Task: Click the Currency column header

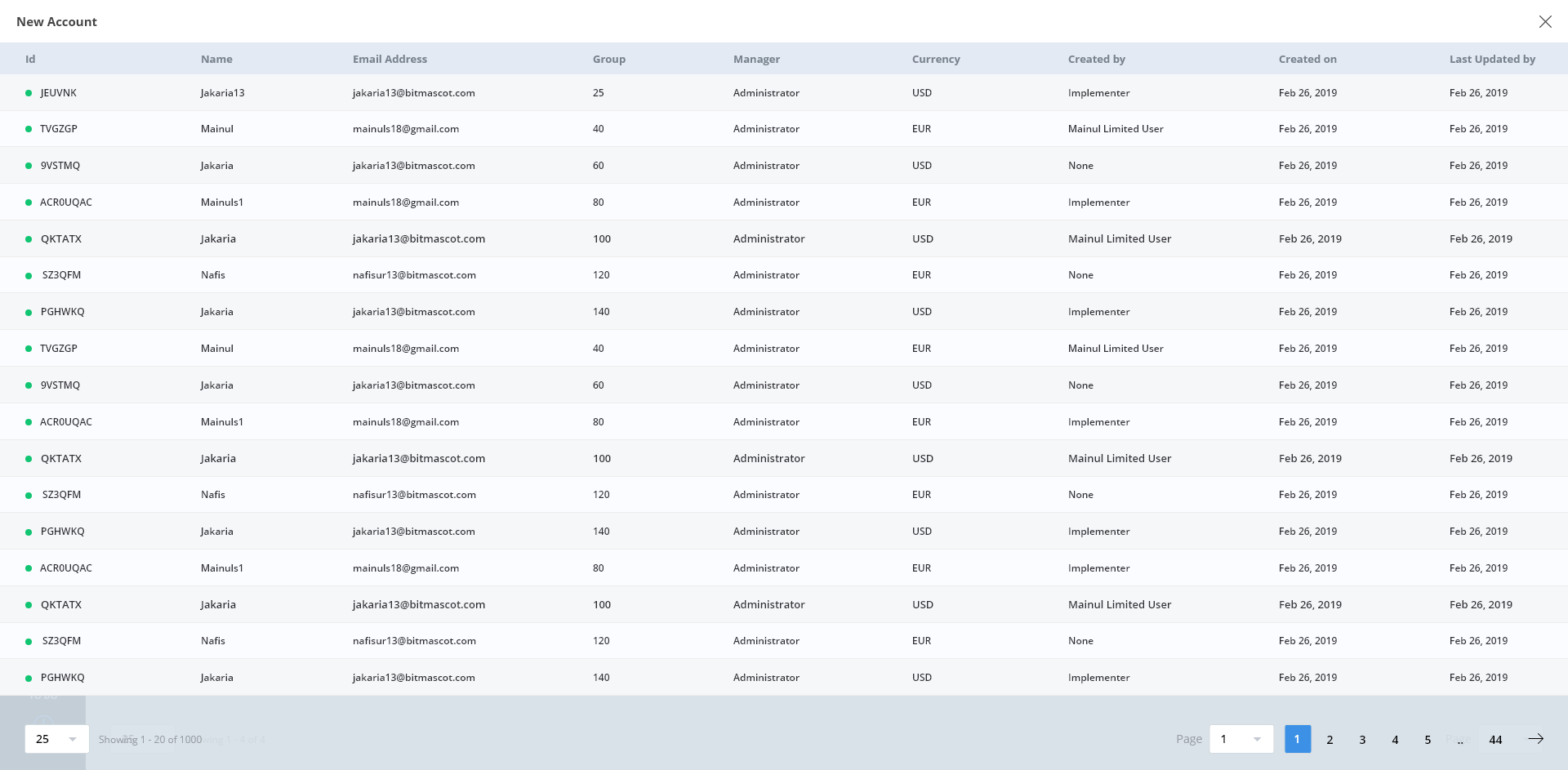Action: (x=936, y=59)
